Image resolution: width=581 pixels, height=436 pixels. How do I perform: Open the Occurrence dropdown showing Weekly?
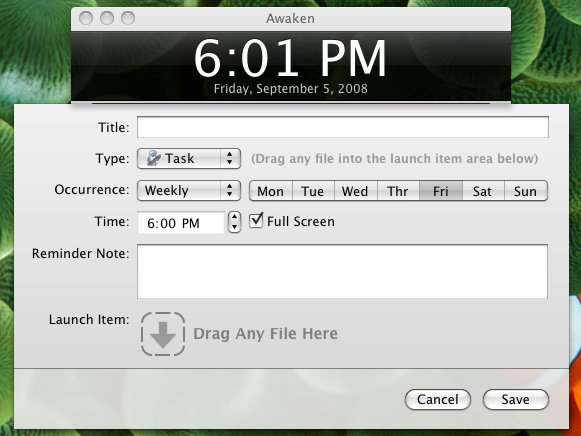click(189, 190)
